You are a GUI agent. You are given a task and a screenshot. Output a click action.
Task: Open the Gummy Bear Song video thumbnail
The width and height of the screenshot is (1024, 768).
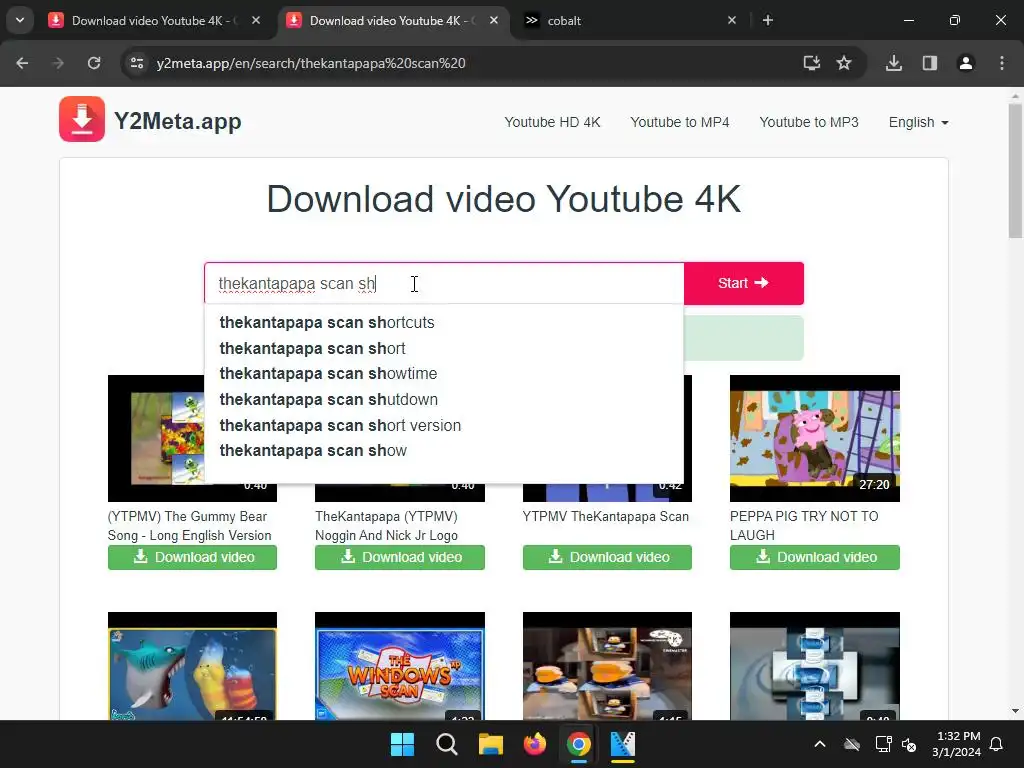(155, 438)
